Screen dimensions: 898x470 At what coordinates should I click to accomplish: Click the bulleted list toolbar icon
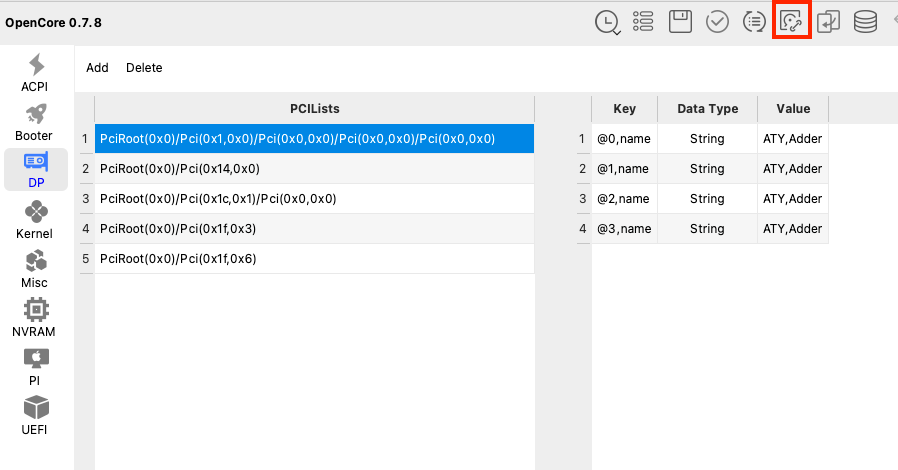click(x=643, y=22)
